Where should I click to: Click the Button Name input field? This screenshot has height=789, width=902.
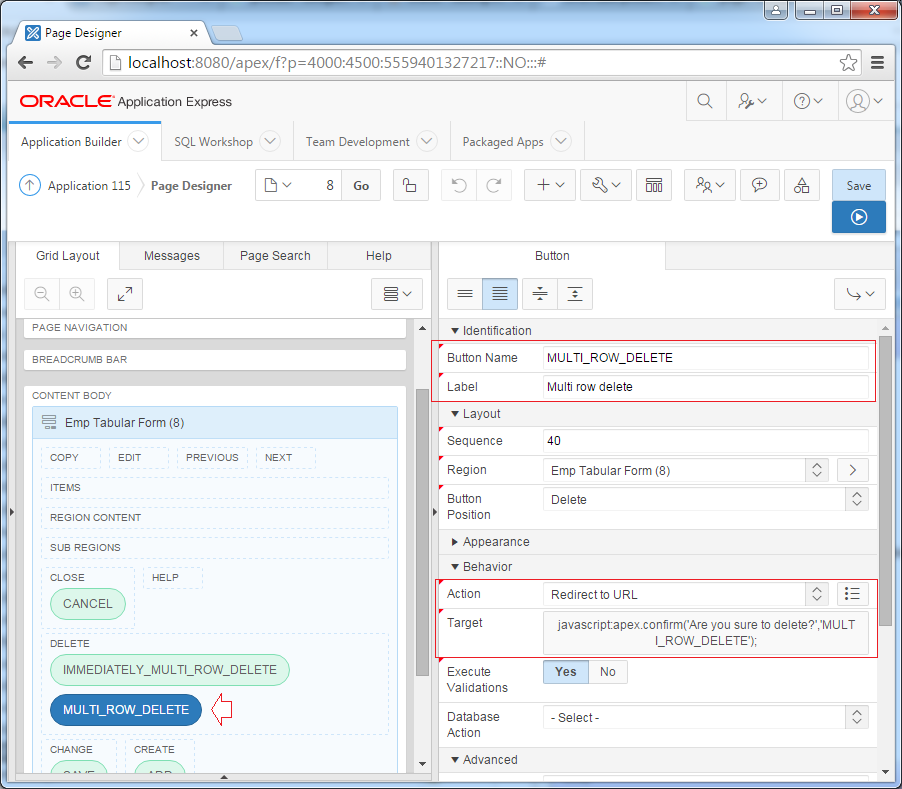[x=706, y=358]
